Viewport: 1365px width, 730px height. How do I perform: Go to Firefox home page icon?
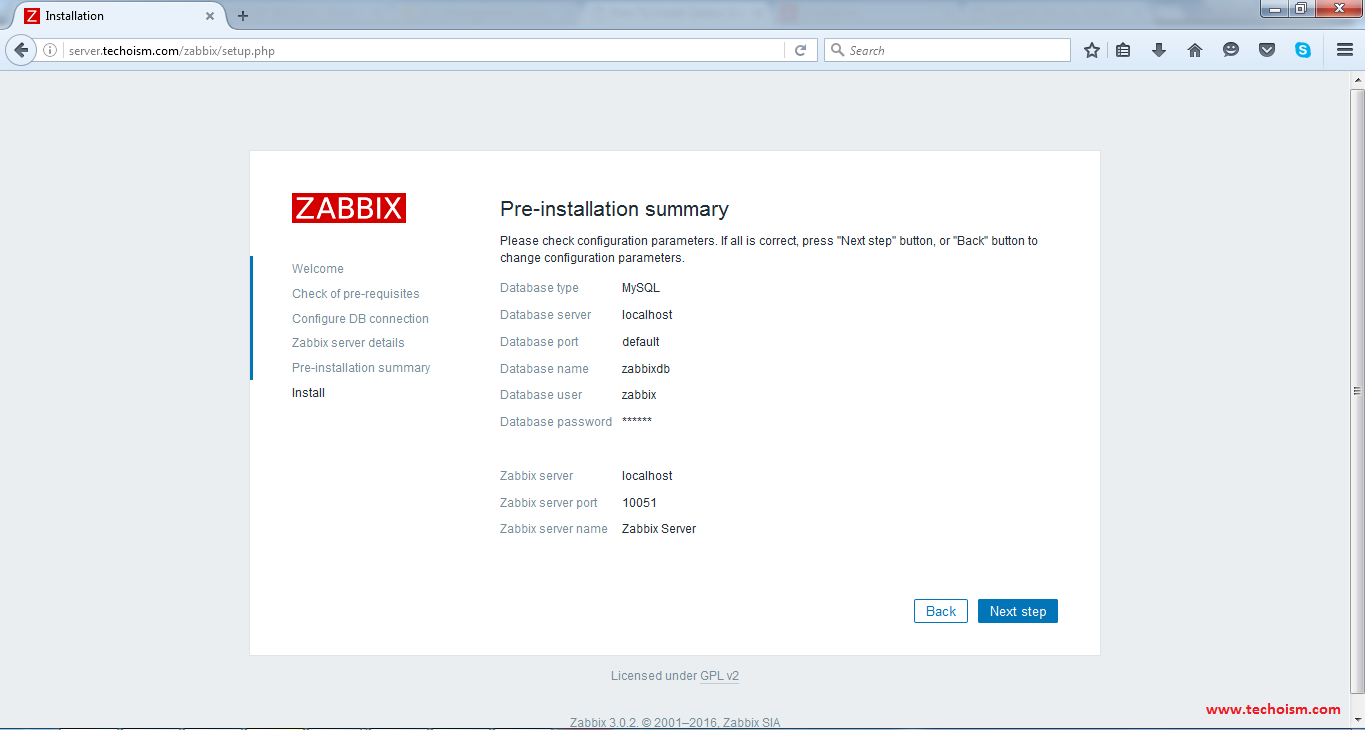tap(1195, 50)
